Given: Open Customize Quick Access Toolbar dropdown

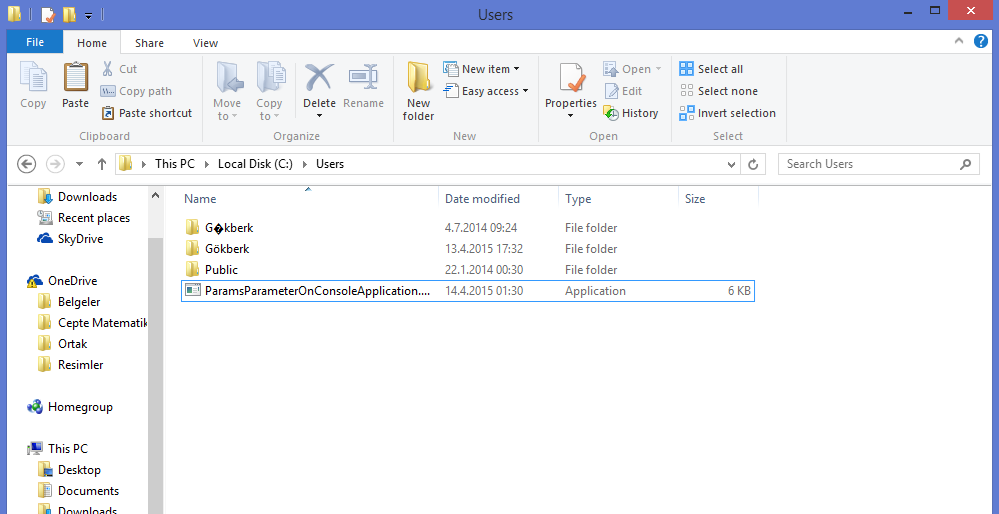Looking at the screenshot, I should (x=89, y=15).
